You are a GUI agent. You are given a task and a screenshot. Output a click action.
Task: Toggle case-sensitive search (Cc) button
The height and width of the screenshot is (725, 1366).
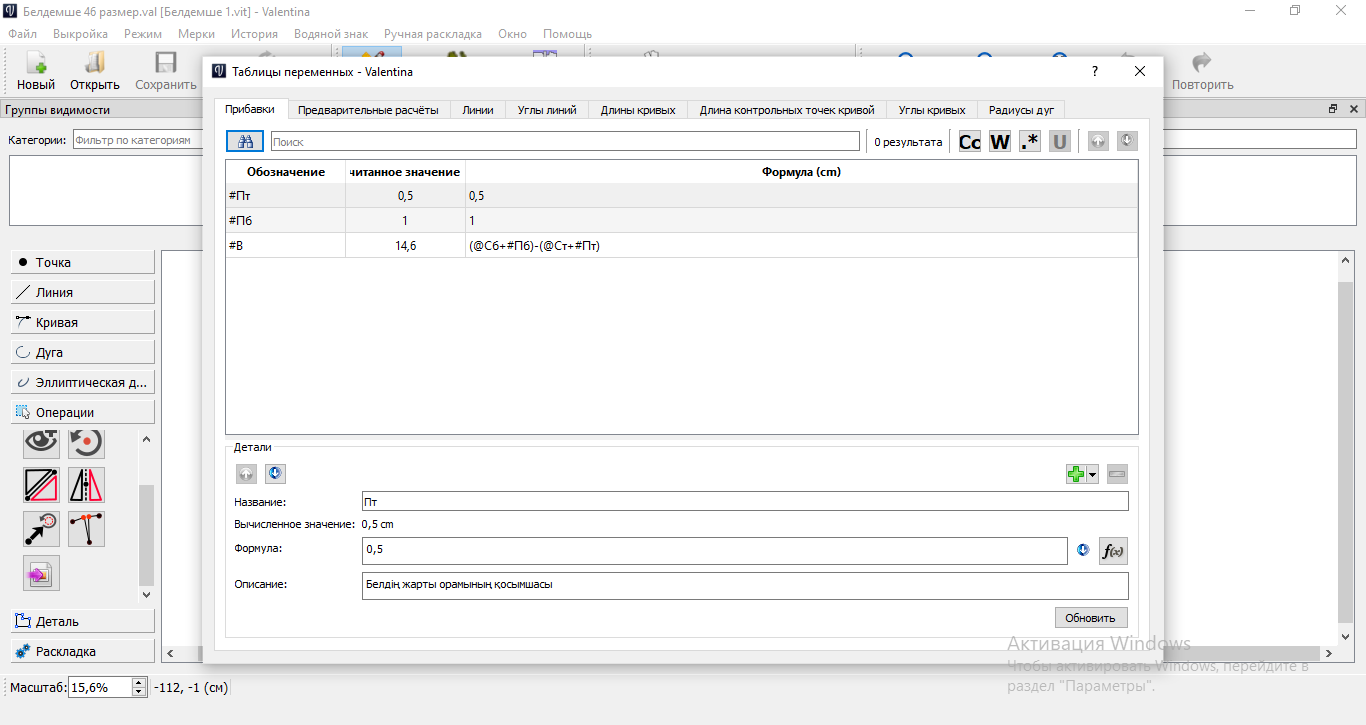[970, 142]
